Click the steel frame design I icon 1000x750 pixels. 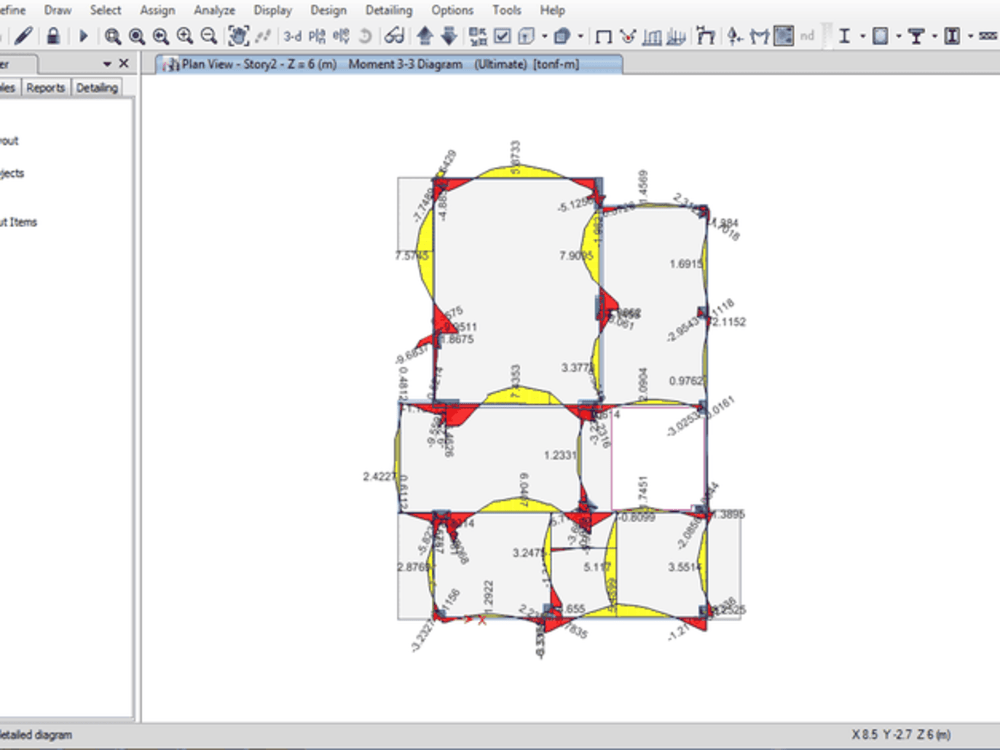[x=844, y=36]
